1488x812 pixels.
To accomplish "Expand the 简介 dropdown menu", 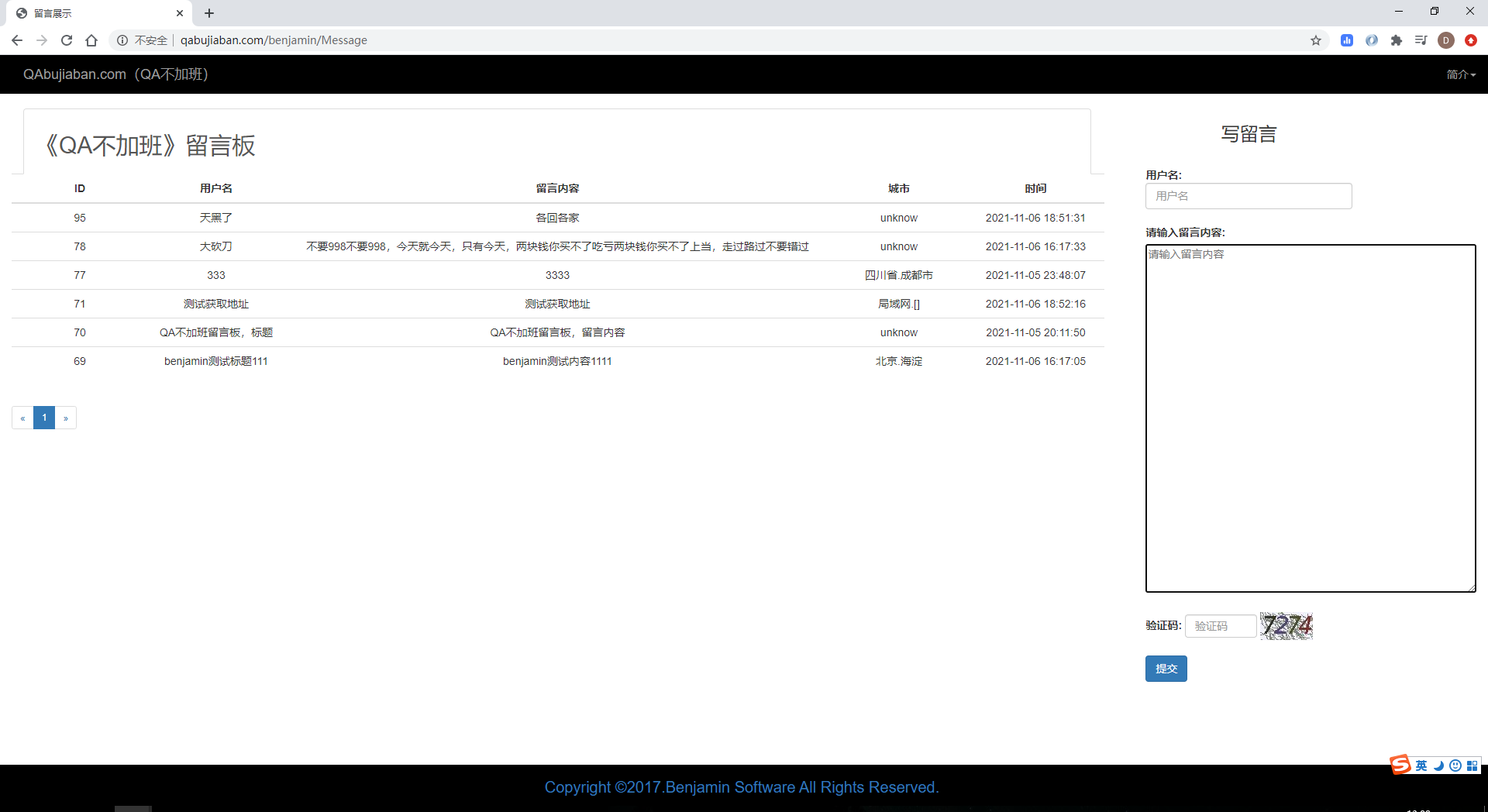I will 1461,74.
